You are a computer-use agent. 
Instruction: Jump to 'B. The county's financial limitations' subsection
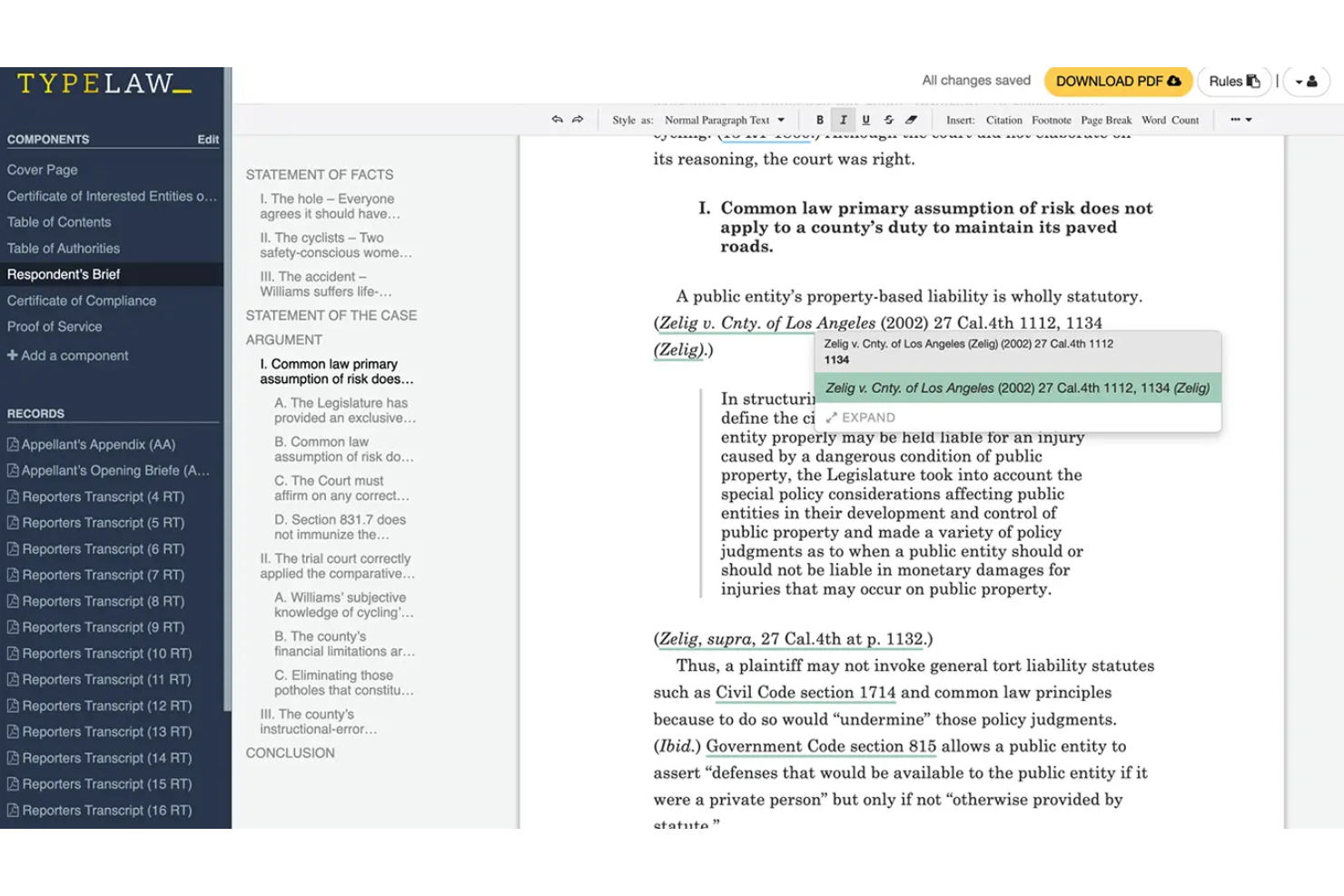coord(345,645)
